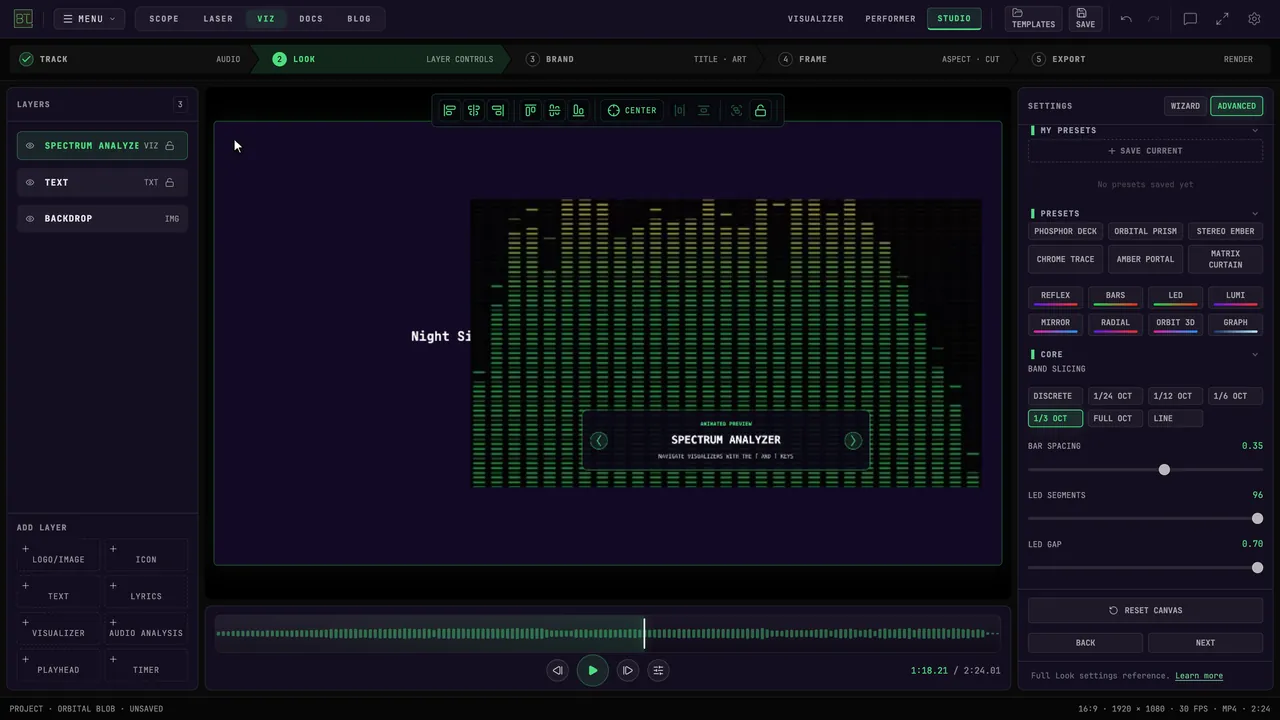Collapse the My Presets section
The image size is (1280, 720).
pos(1255,130)
